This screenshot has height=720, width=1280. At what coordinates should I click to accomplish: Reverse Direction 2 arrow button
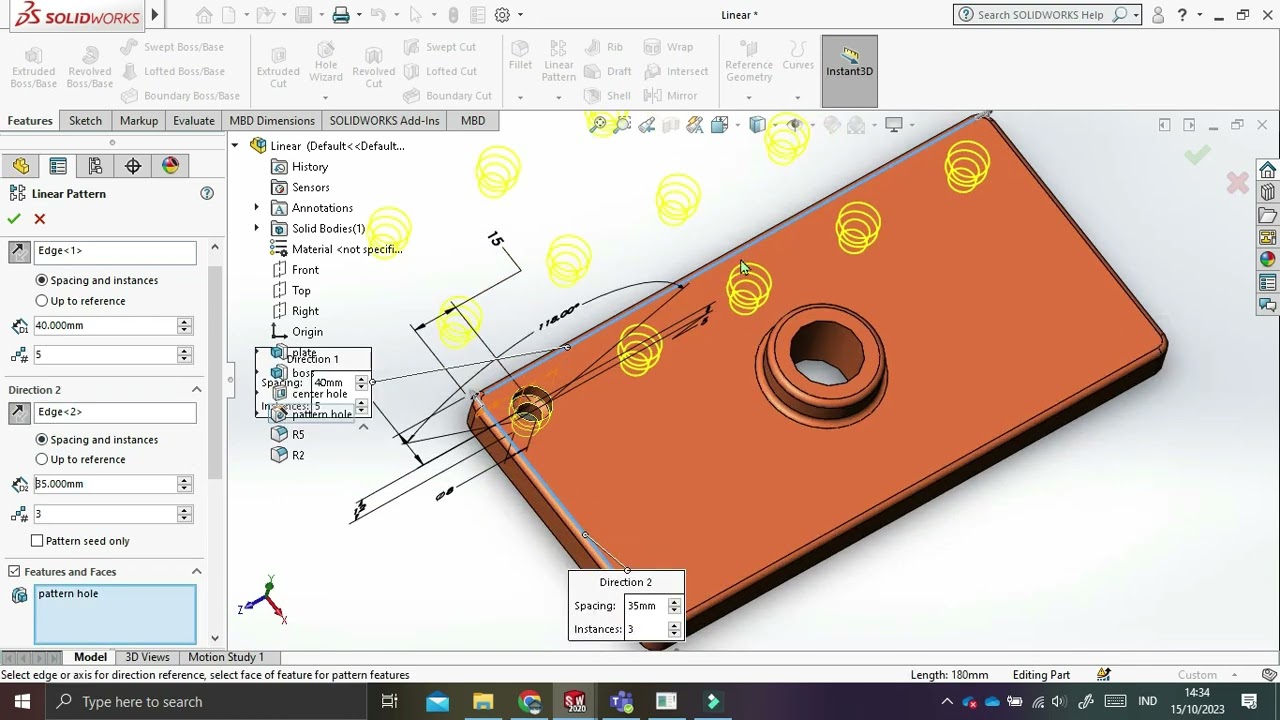19,413
